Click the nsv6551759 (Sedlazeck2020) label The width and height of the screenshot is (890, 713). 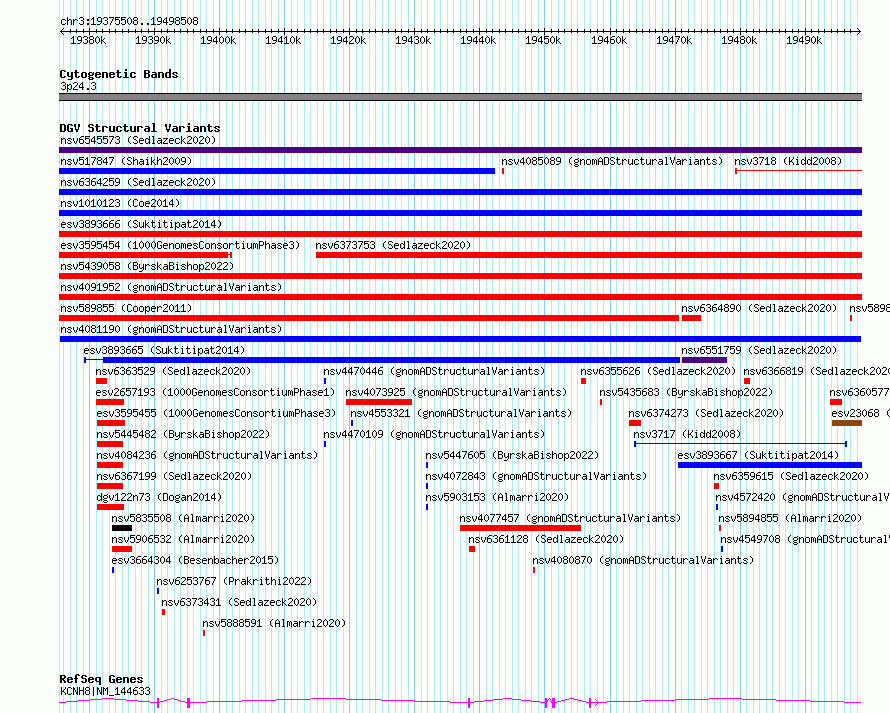tap(759, 350)
